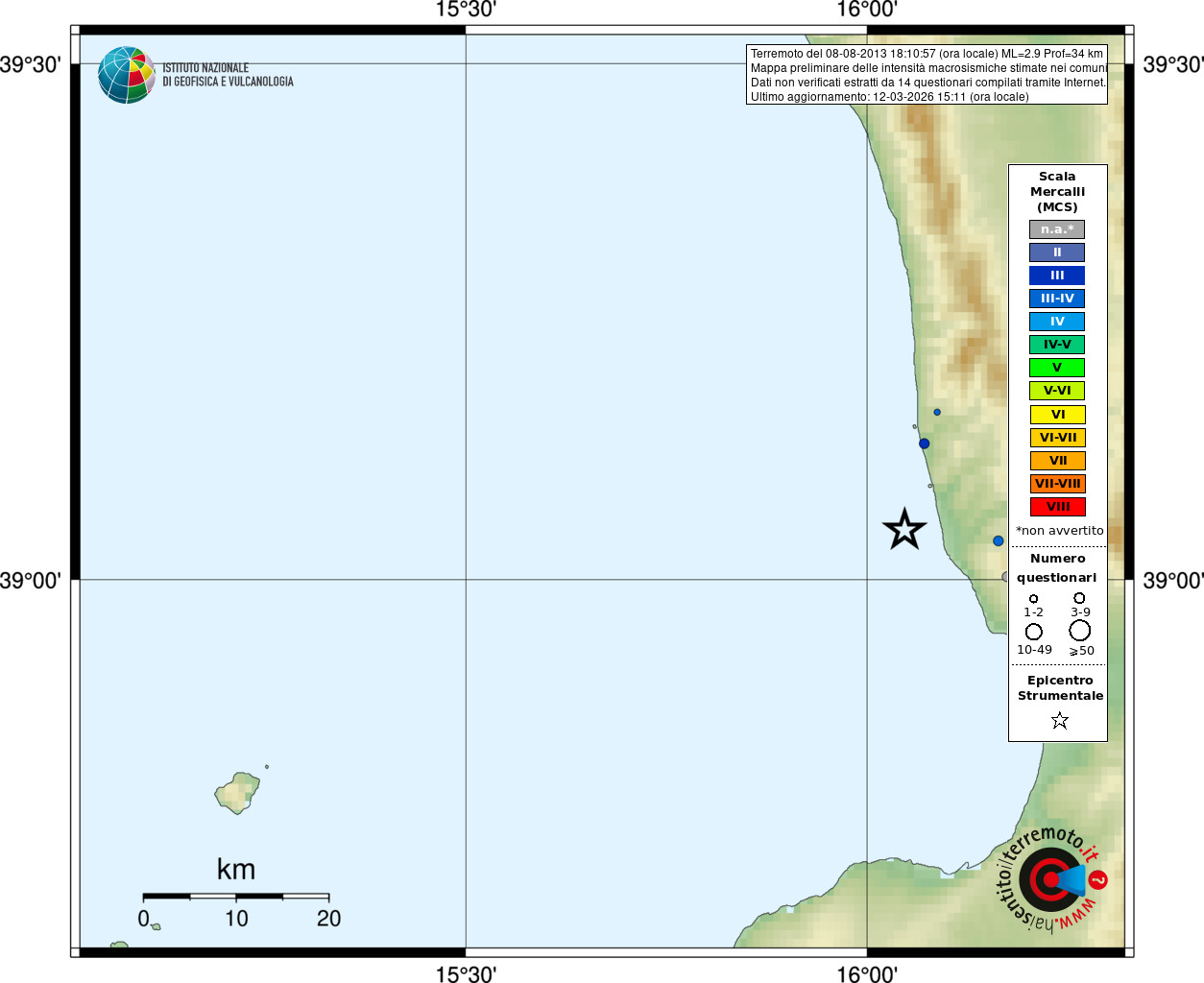Click the blue dot directly below 'Scala Mercalli' legend
The image size is (1204, 983).
[x=999, y=541]
